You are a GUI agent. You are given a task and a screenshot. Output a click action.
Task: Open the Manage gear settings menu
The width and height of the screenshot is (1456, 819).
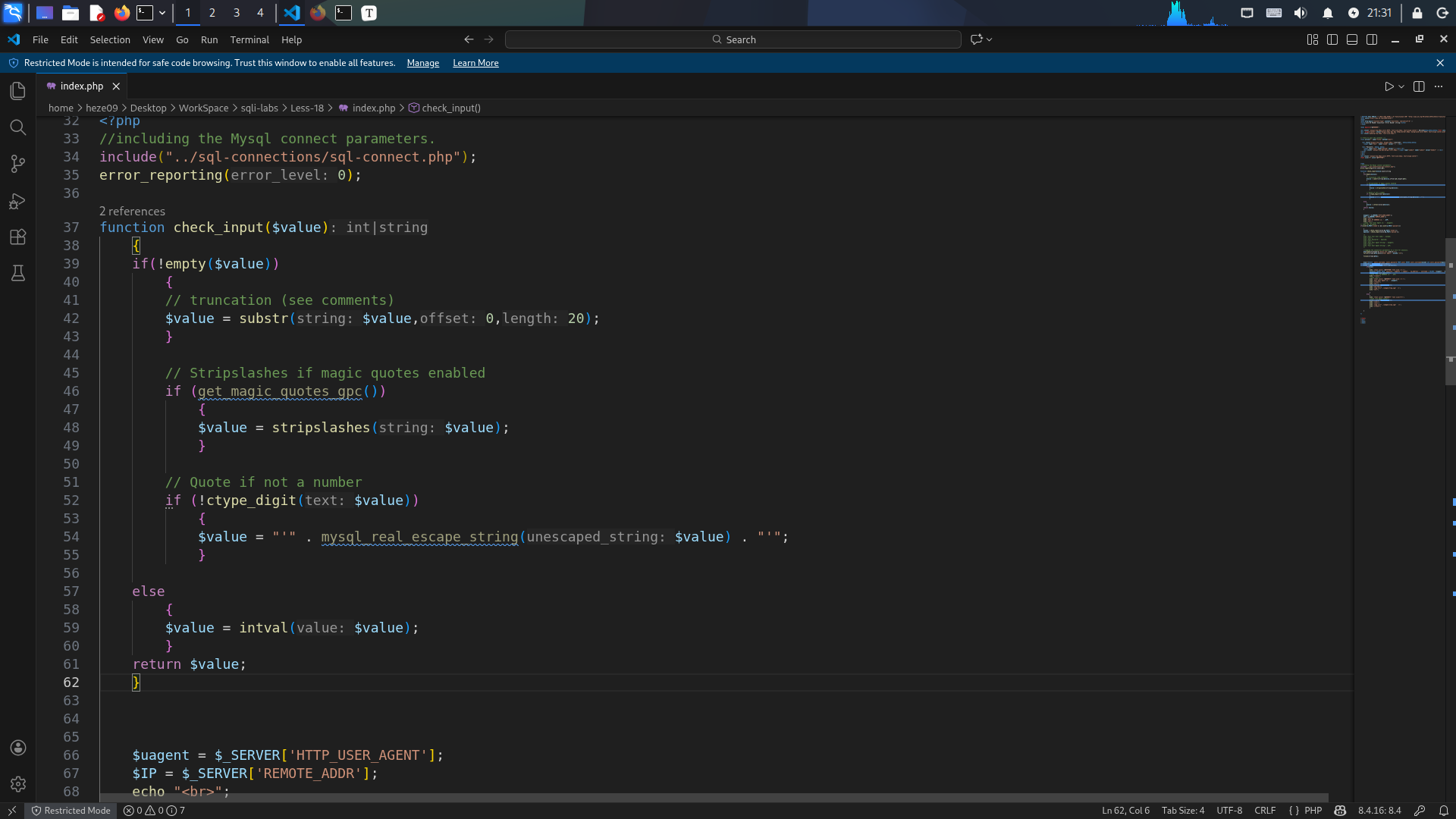tap(18, 784)
